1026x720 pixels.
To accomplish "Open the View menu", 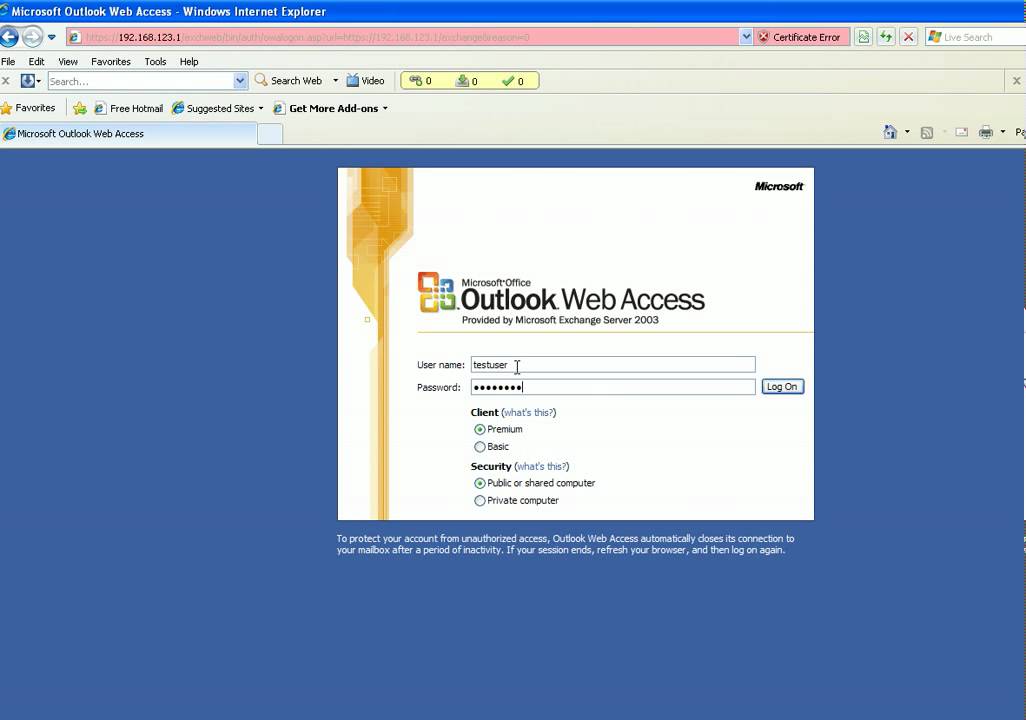I will 67,62.
